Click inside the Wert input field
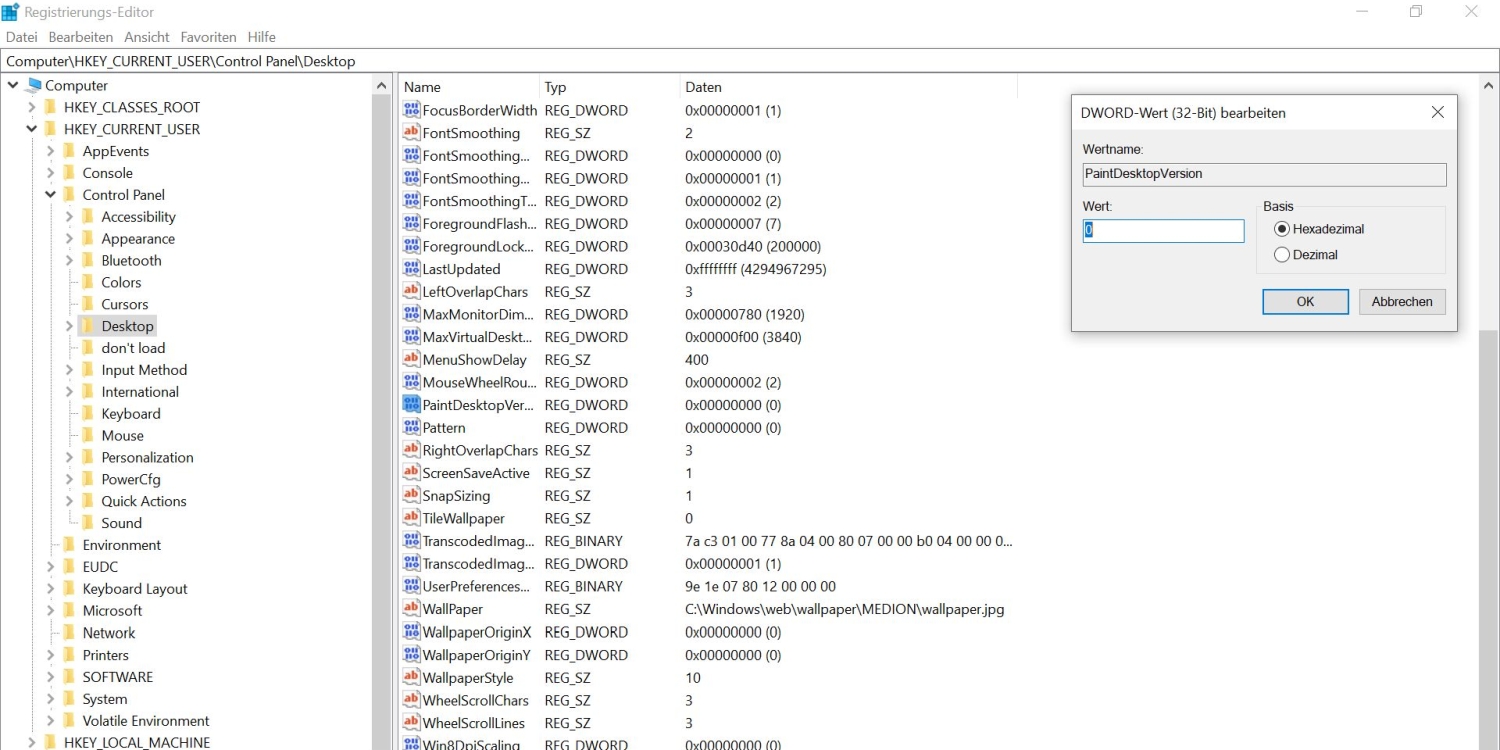The image size is (1500, 750). (x=1163, y=231)
